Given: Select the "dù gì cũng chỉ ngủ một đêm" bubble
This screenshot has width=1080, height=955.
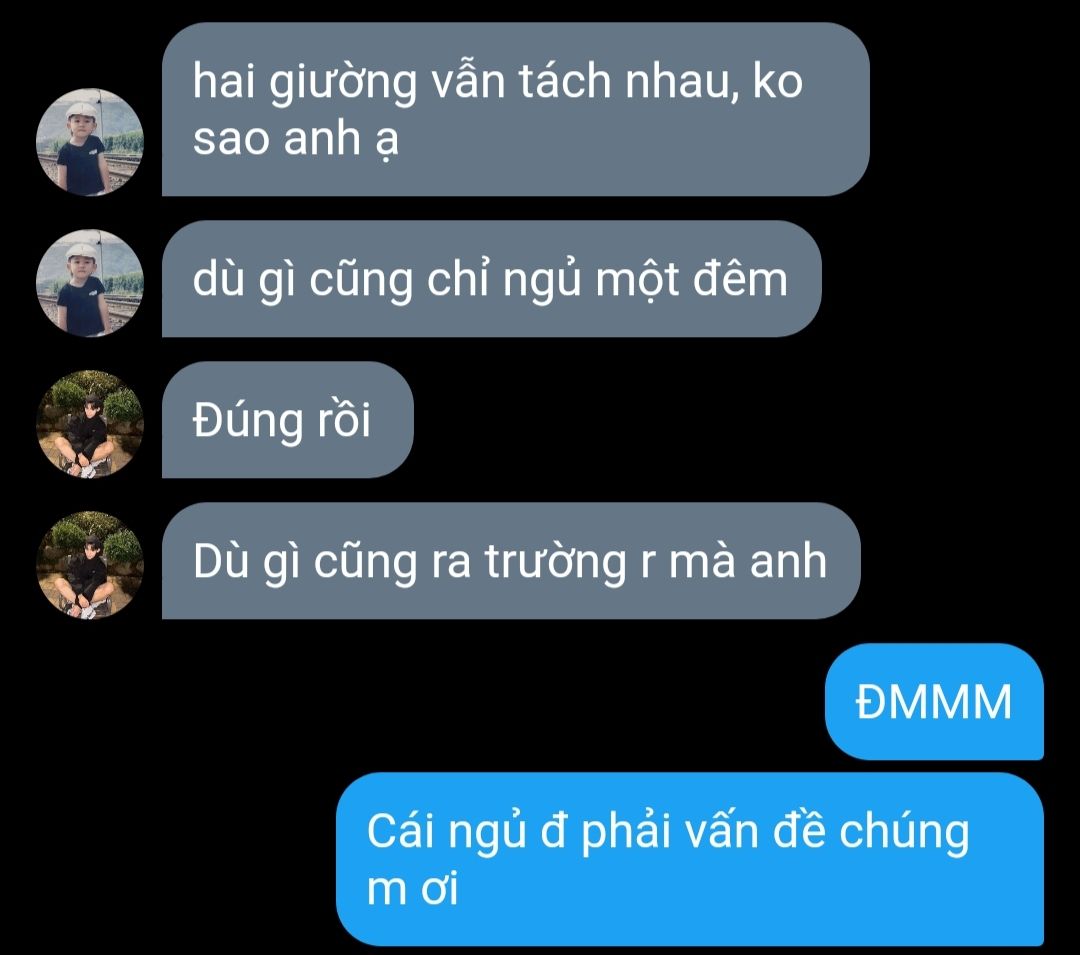Looking at the screenshot, I should click(x=491, y=279).
